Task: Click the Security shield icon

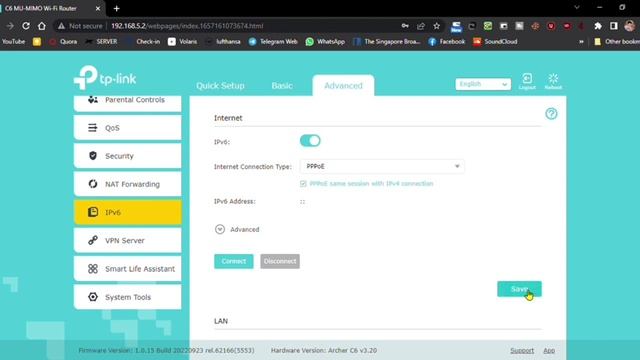Action: point(93,156)
